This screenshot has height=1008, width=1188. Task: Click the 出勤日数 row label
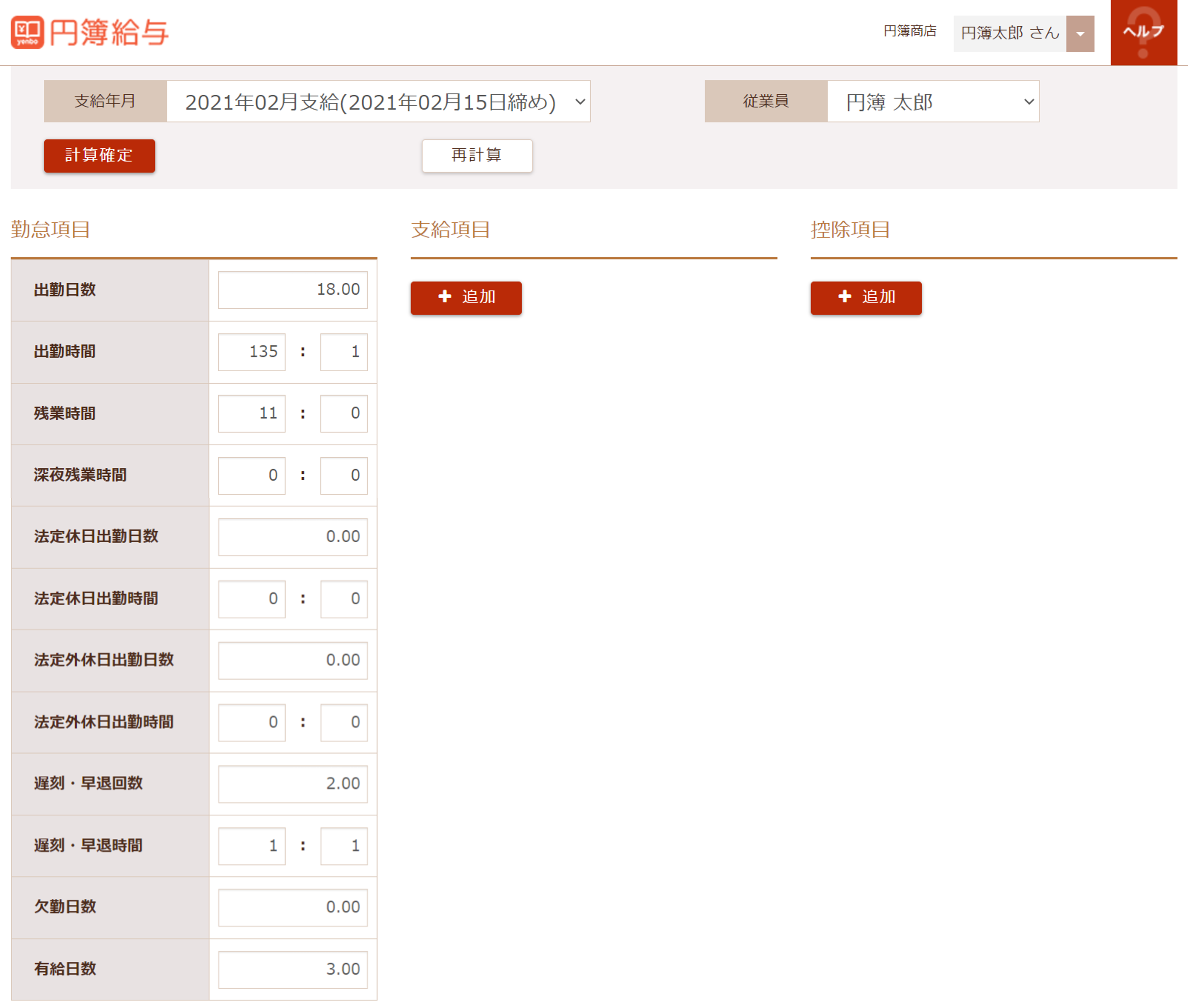tap(65, 290)
